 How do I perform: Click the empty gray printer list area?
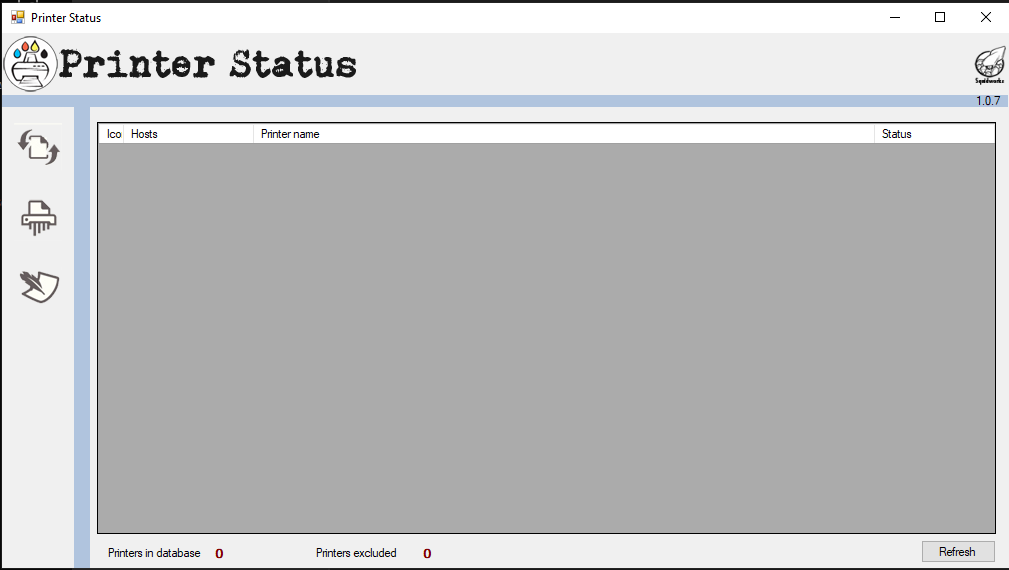546,338
